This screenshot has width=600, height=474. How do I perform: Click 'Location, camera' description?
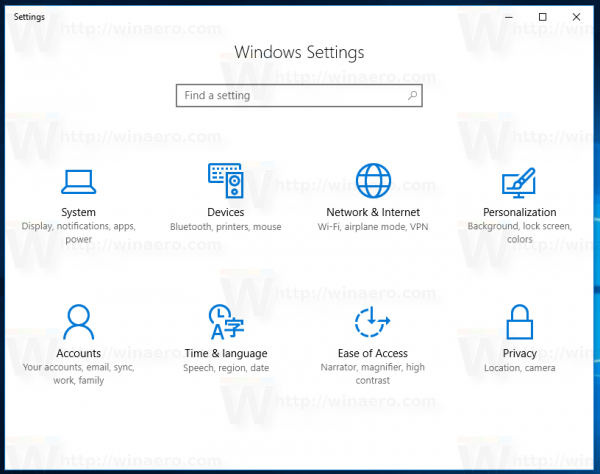520,368
